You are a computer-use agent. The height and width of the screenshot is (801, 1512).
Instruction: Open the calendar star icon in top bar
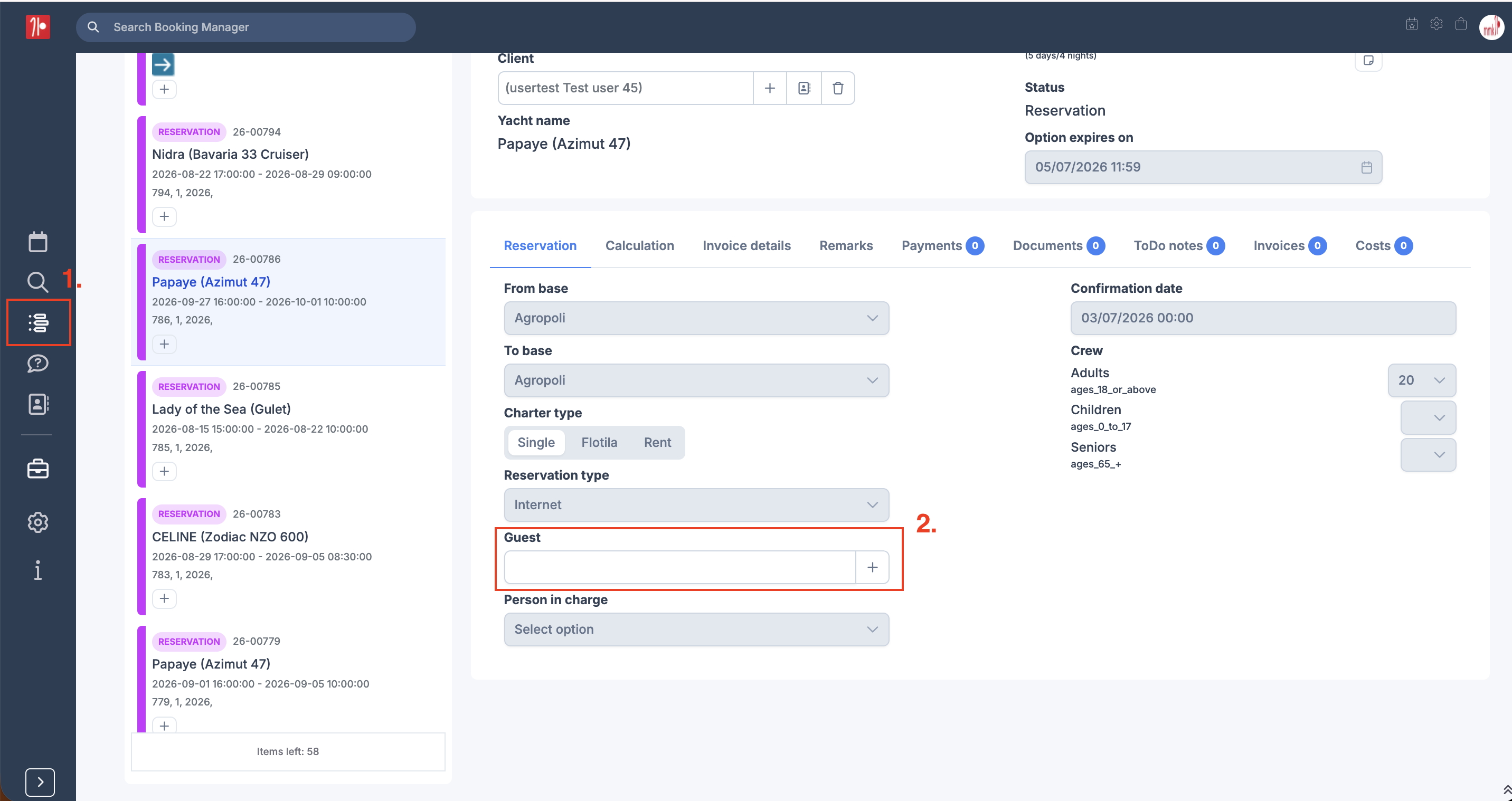[1412, 24]
